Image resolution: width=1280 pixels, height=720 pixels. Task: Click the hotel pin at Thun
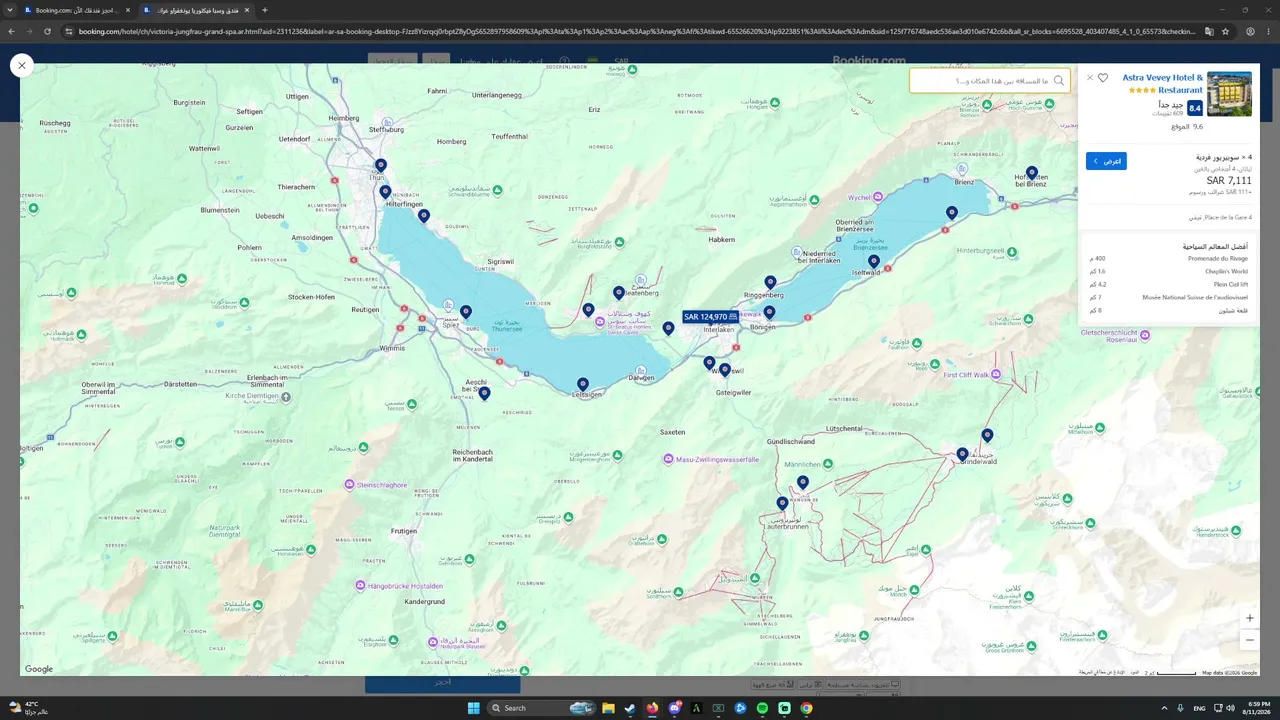[x=380, y=166]
